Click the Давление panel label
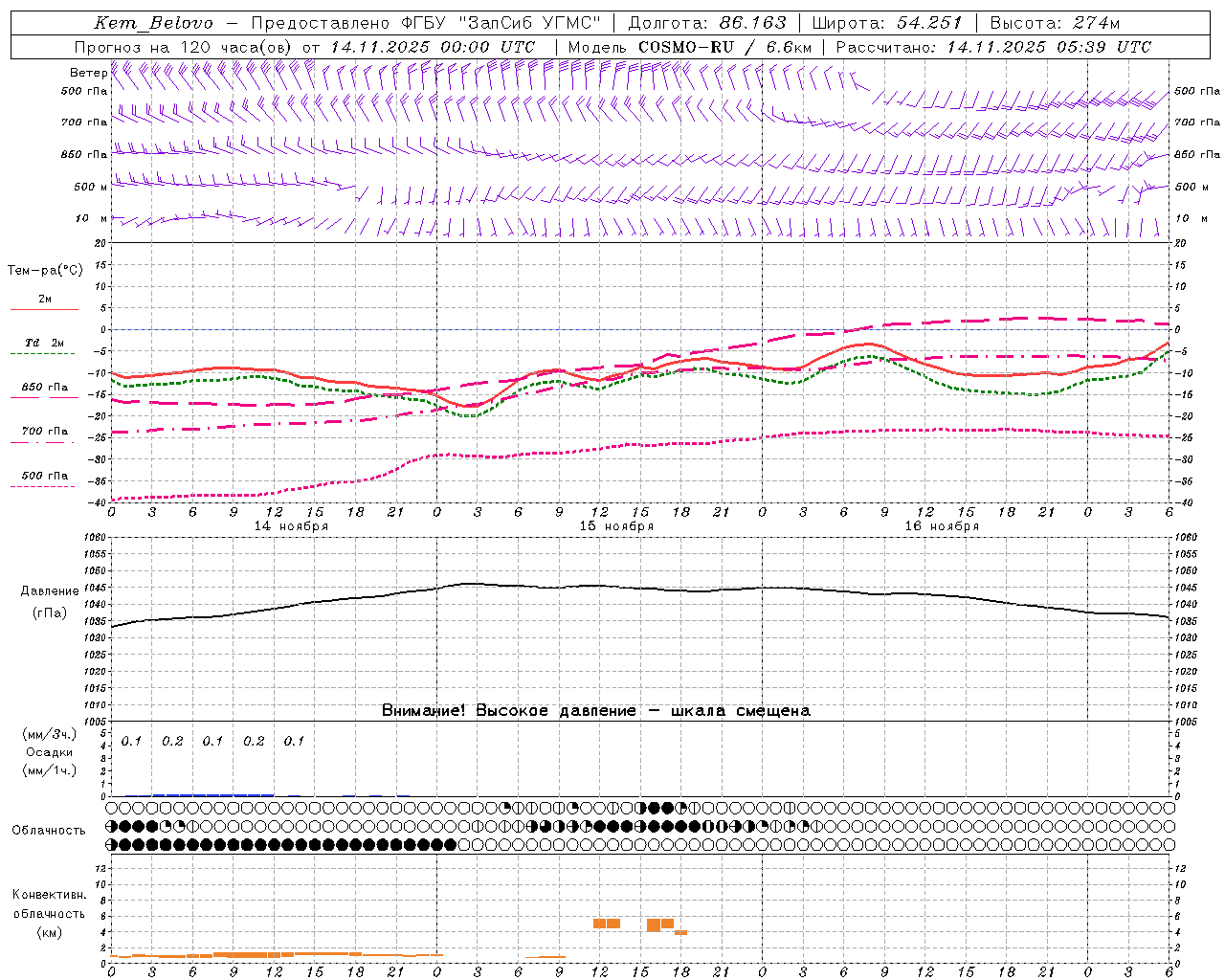This screenshot has height=980, width=1225. 50,591
